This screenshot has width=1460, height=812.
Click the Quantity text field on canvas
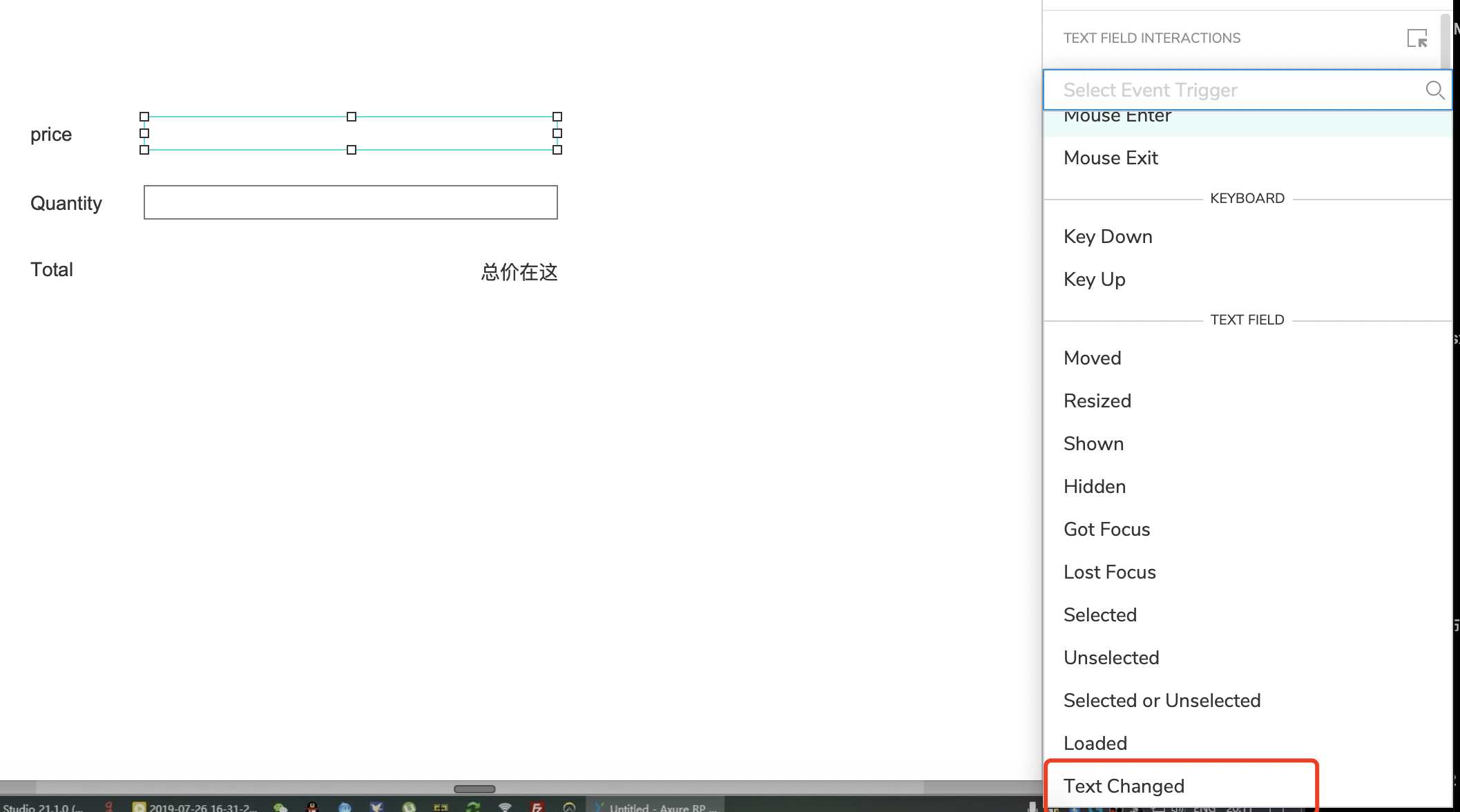click(x=350, y=202)
